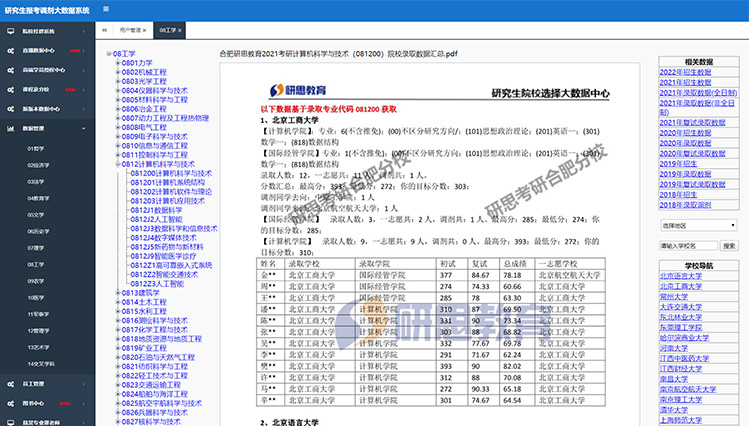Switch to the 08工学 tab
Viewport: 749px width, 426px height.
click(x=168, y=30)
